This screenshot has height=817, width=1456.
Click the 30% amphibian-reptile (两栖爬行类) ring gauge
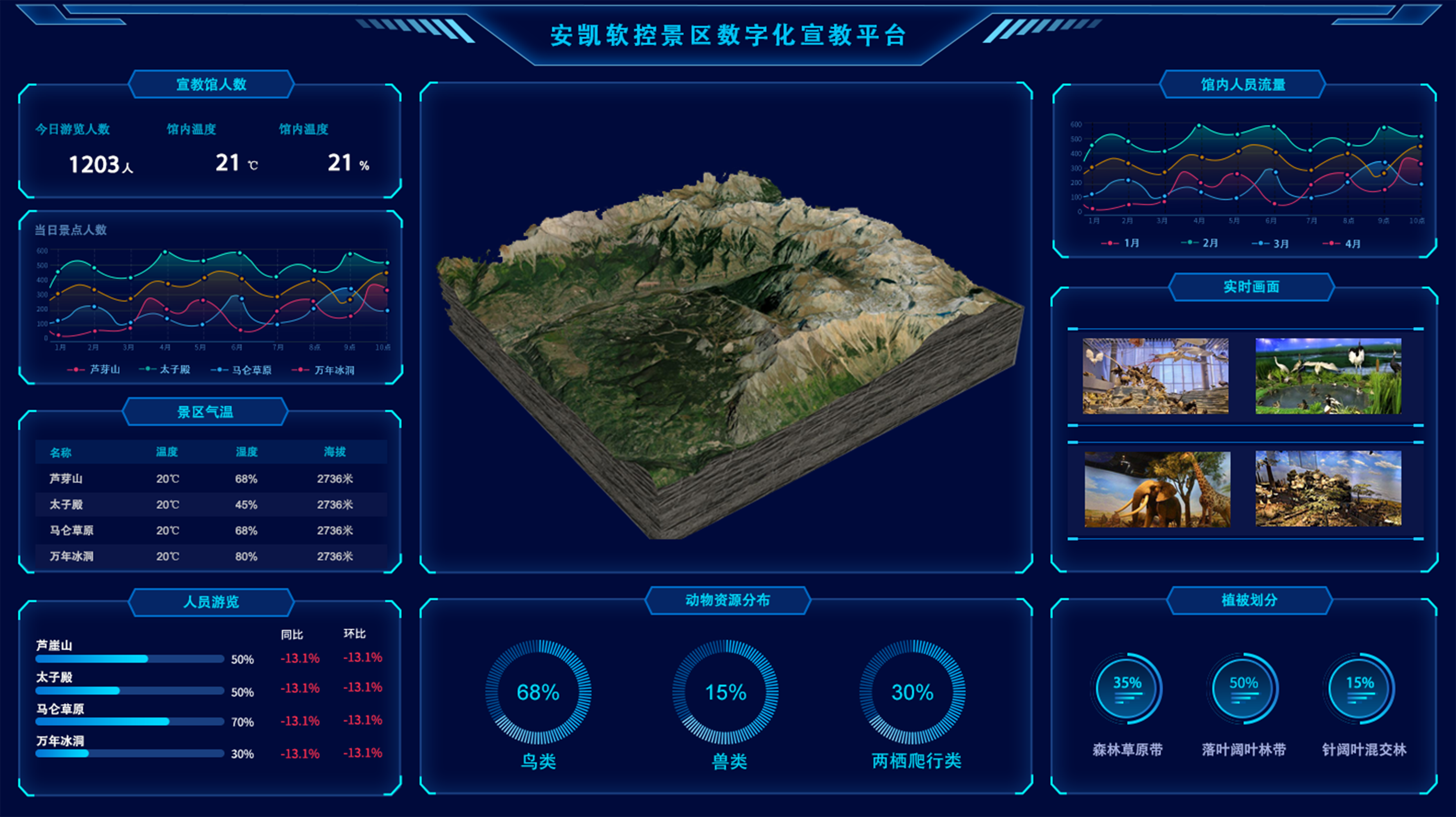(912, 692)
